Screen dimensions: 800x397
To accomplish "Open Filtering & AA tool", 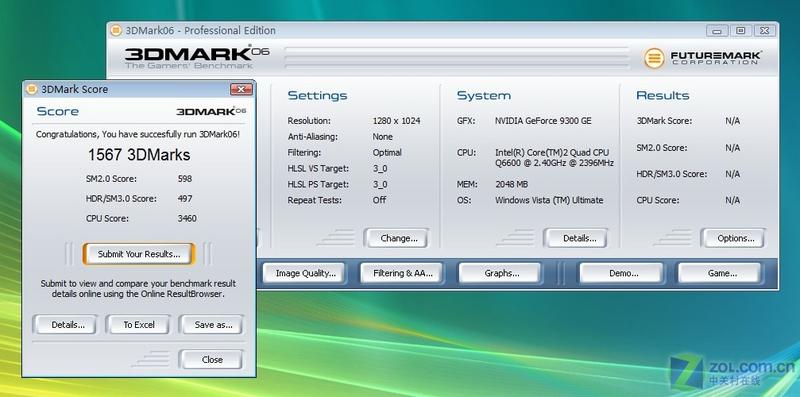I will (x=402, y=273).
